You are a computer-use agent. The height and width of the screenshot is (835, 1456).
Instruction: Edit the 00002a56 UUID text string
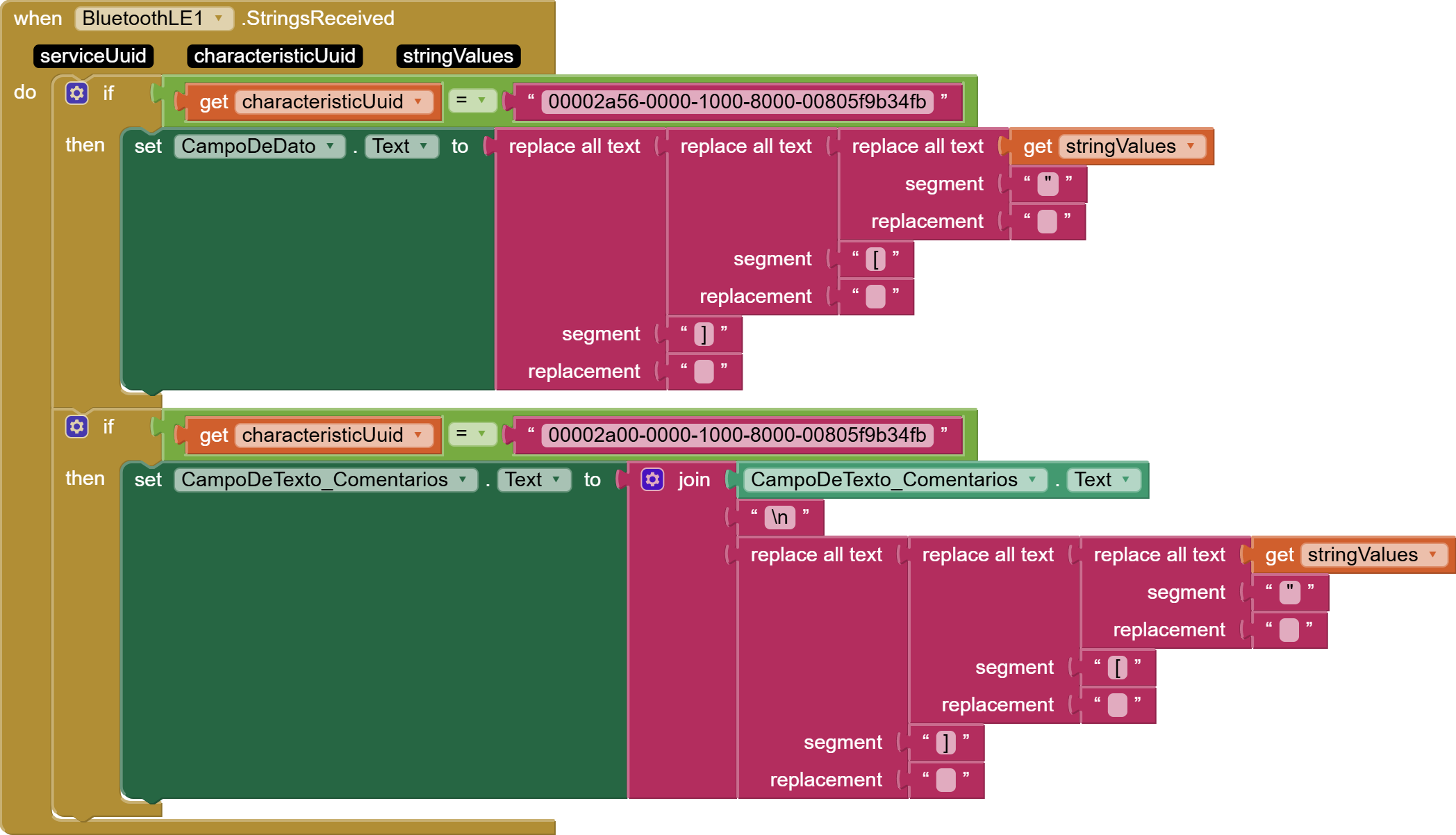point(736,102)
